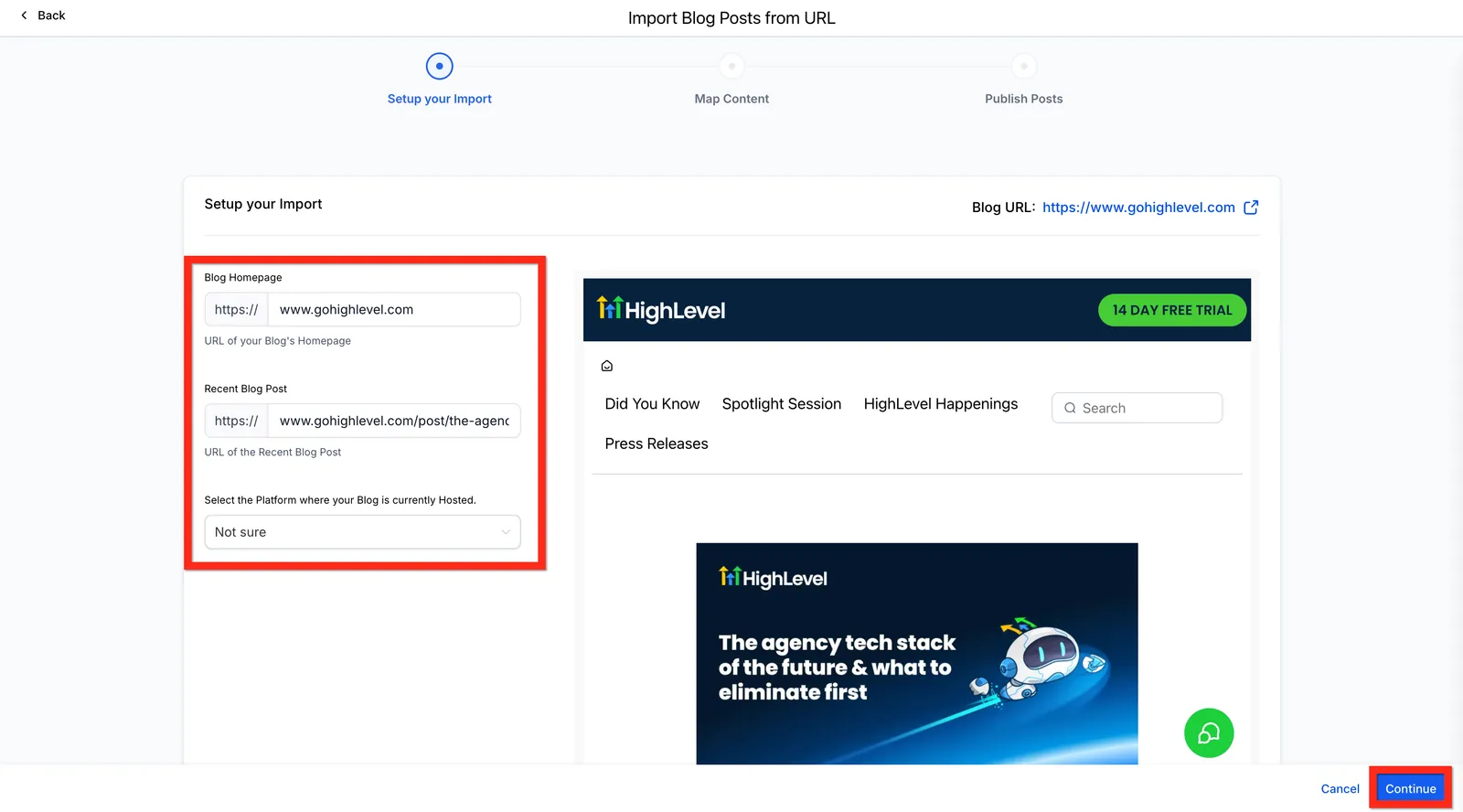The width and height of the screenshot is (1463, 812).
Task: Click the 'Setup your Import' card heading
Action: pyautogui.click(x=263, y=204)
